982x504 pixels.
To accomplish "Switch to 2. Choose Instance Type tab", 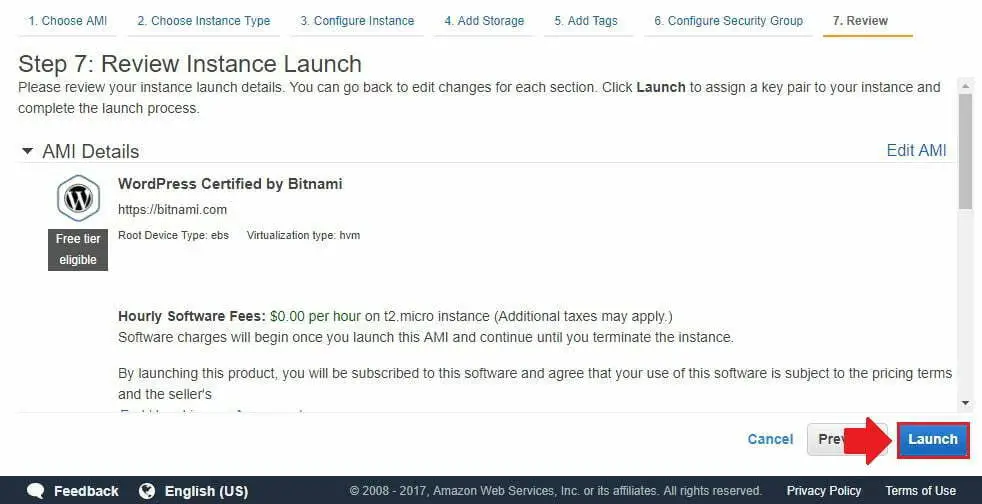I will (x=204, y=21).
